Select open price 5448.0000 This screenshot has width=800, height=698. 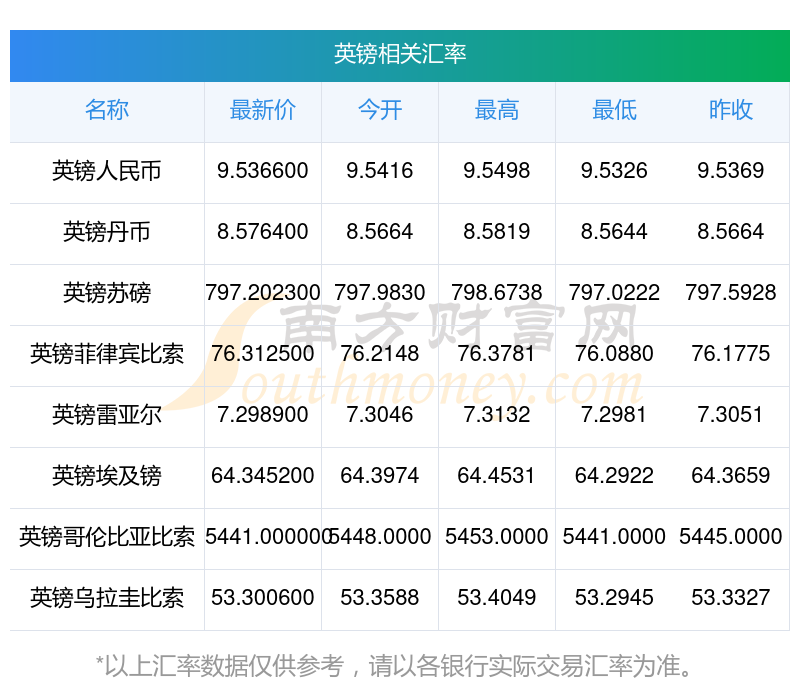381,536
